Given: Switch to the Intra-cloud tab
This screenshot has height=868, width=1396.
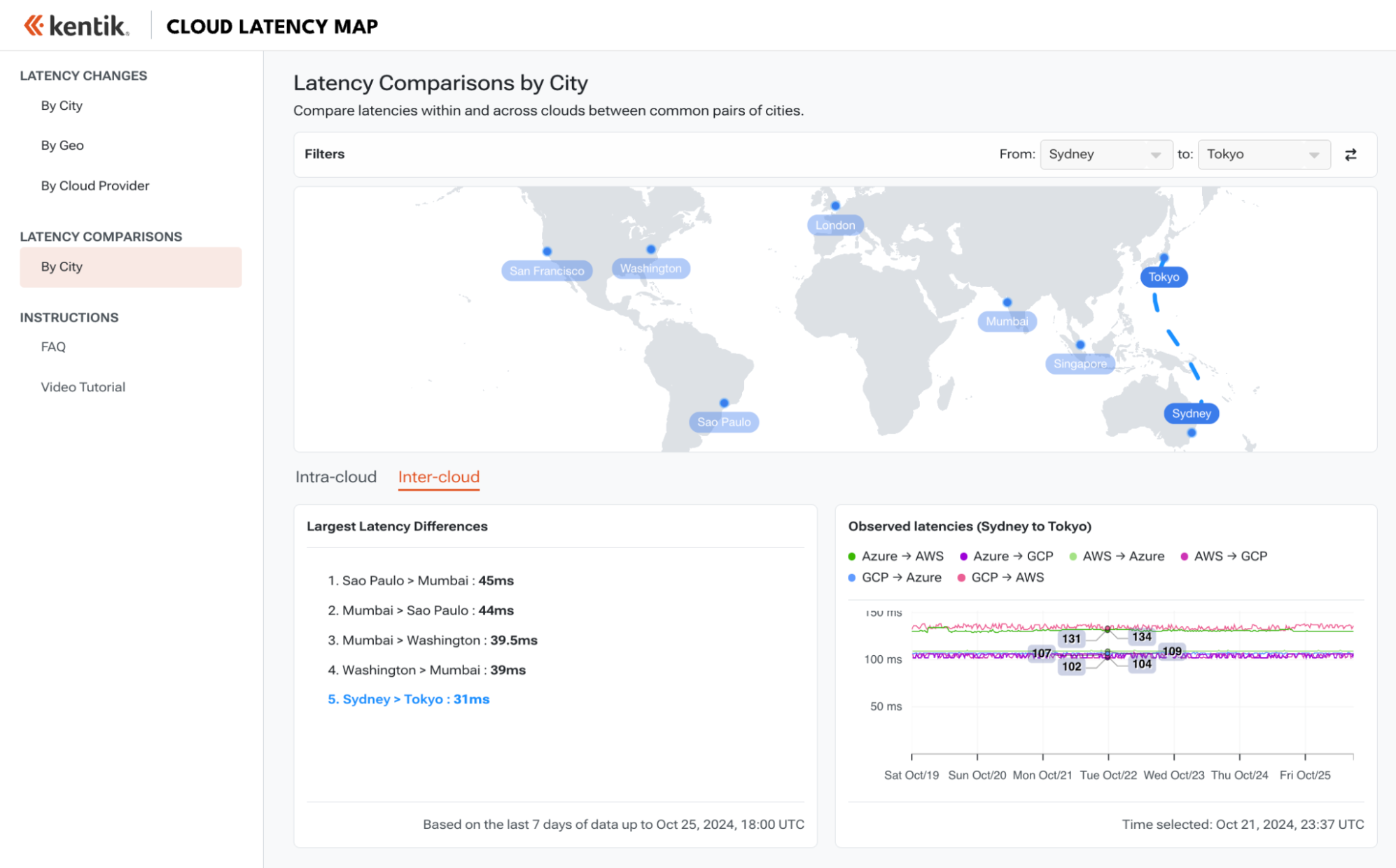Looking at the screenshot, I should click(336, 477).
